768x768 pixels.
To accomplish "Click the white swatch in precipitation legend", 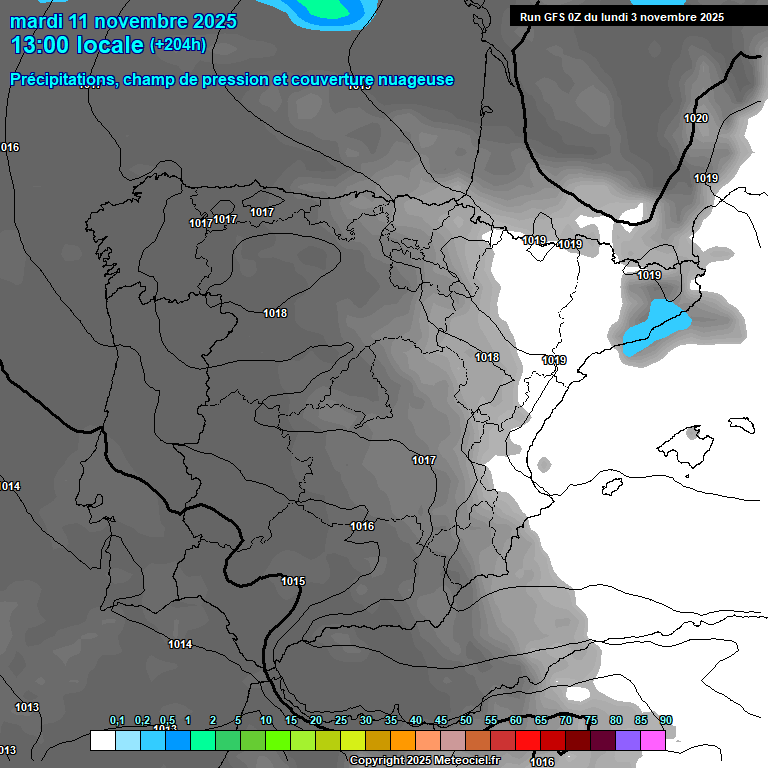I will tap(102, 741).
